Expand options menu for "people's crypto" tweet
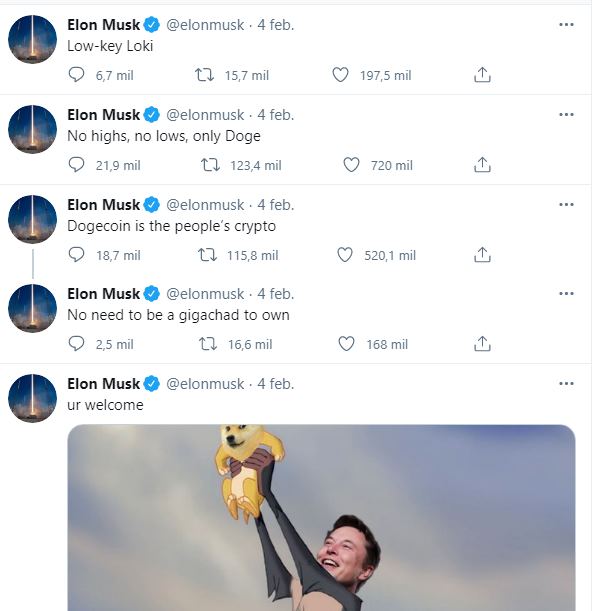Viewport: 601px width, 611px height. coord(567,204)
